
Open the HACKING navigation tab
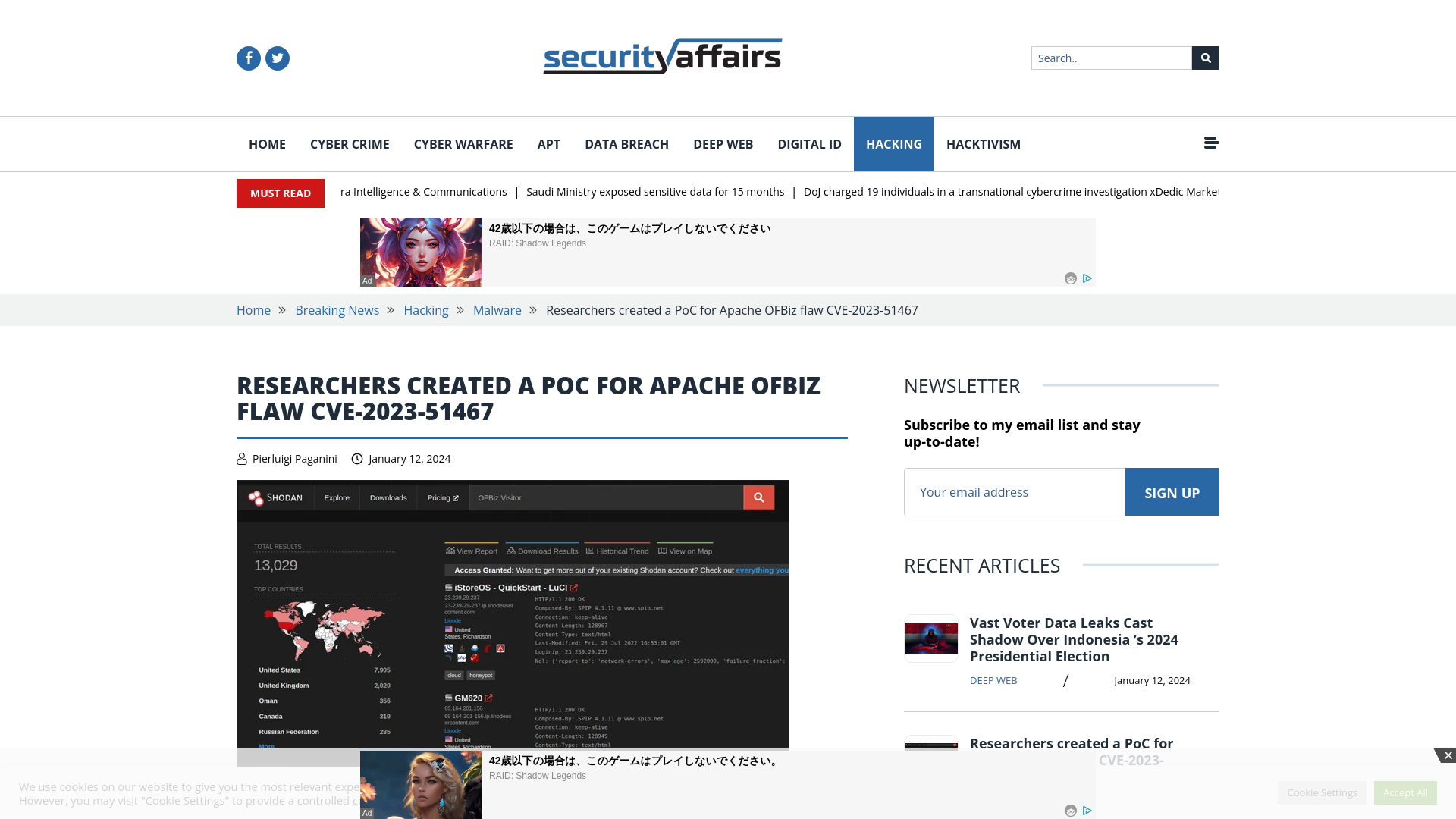(x=894, y=144)
